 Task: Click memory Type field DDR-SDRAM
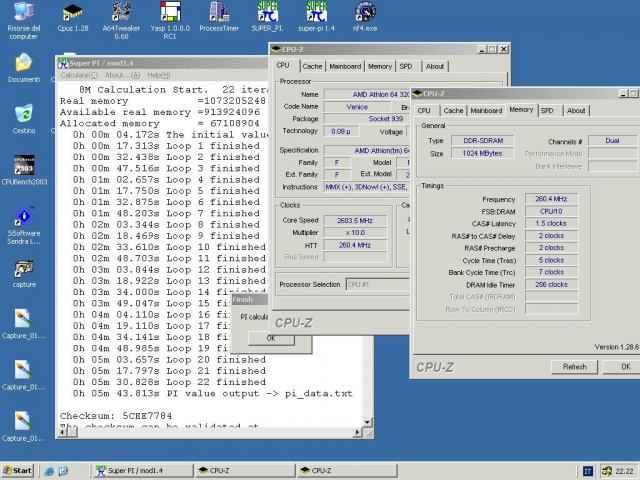click(483, 141)
